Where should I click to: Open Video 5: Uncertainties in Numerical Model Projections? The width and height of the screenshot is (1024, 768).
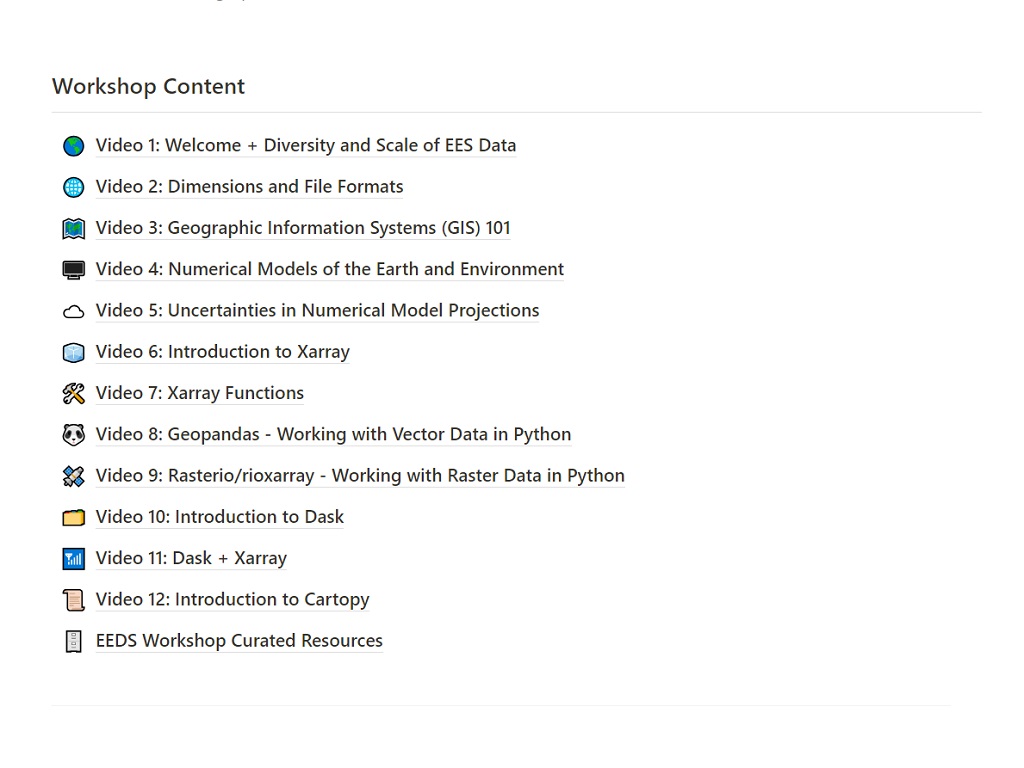pyautogui.click(x=317, y=310)
